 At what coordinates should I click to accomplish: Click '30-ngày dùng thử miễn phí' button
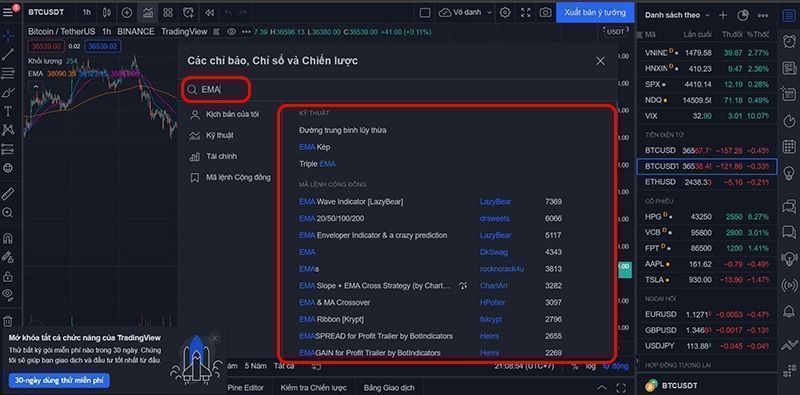(x=59, y=381)
